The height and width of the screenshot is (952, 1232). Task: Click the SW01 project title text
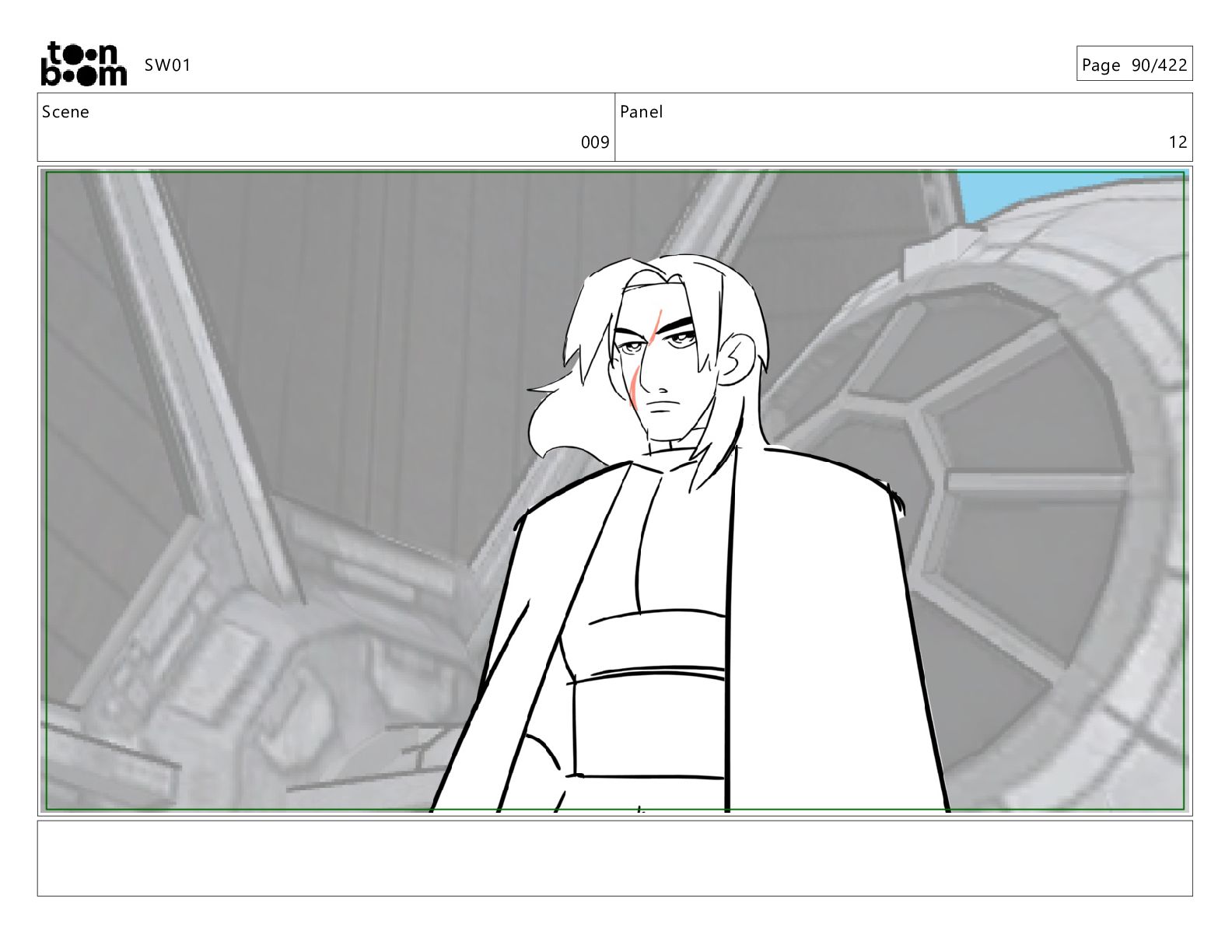(167, 65)
